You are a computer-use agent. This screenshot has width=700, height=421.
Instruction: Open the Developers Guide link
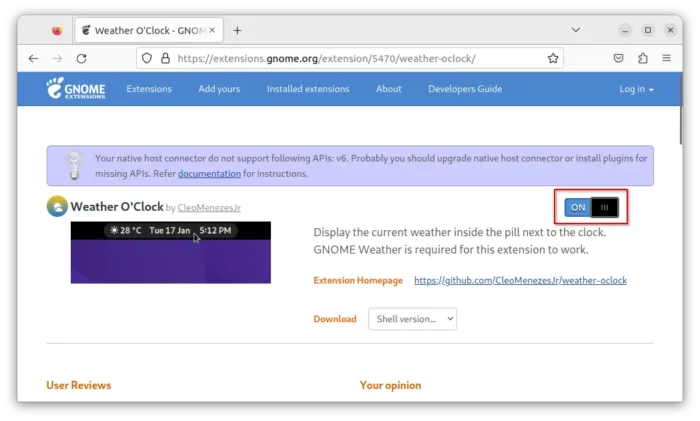(x=465, y=89)
